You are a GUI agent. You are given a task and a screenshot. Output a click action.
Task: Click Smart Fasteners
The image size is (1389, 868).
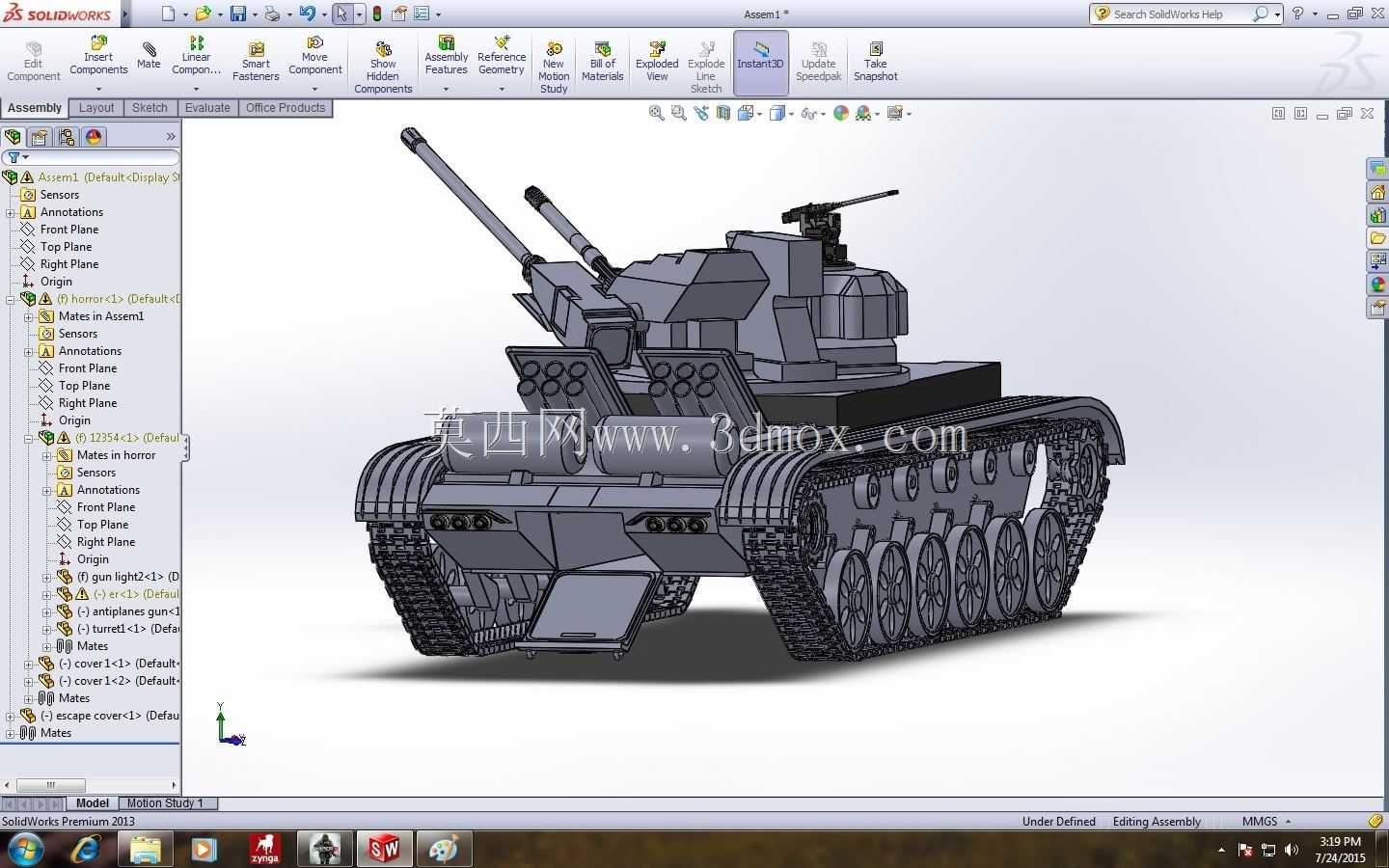pos(256,63)
